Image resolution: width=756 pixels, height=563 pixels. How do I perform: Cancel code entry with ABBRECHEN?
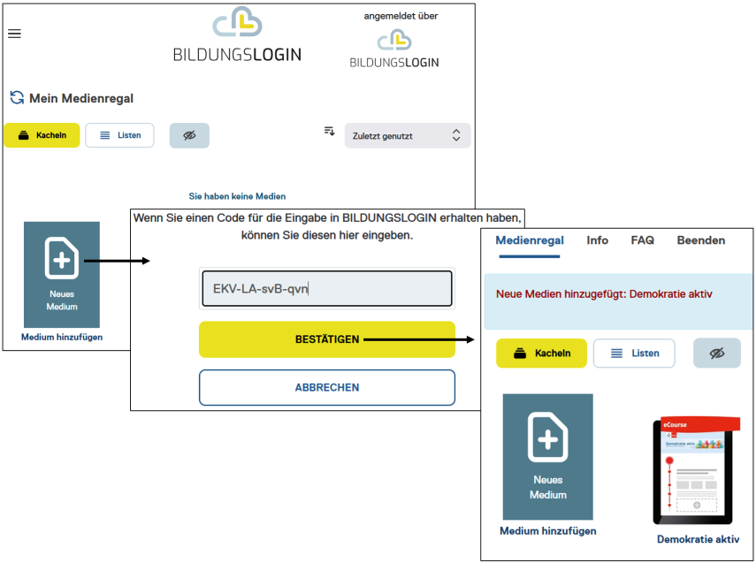pyautogui.click(x=327, y=388)
